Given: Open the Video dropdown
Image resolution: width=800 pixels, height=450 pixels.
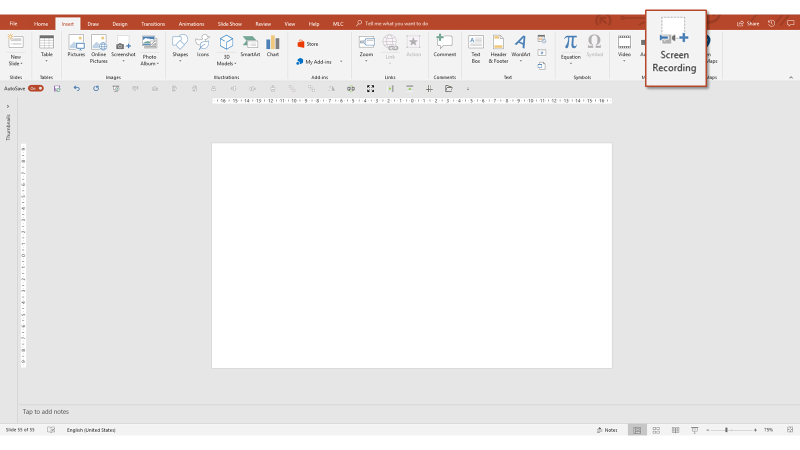Looking at the screenshot, I should click(624, 61).
